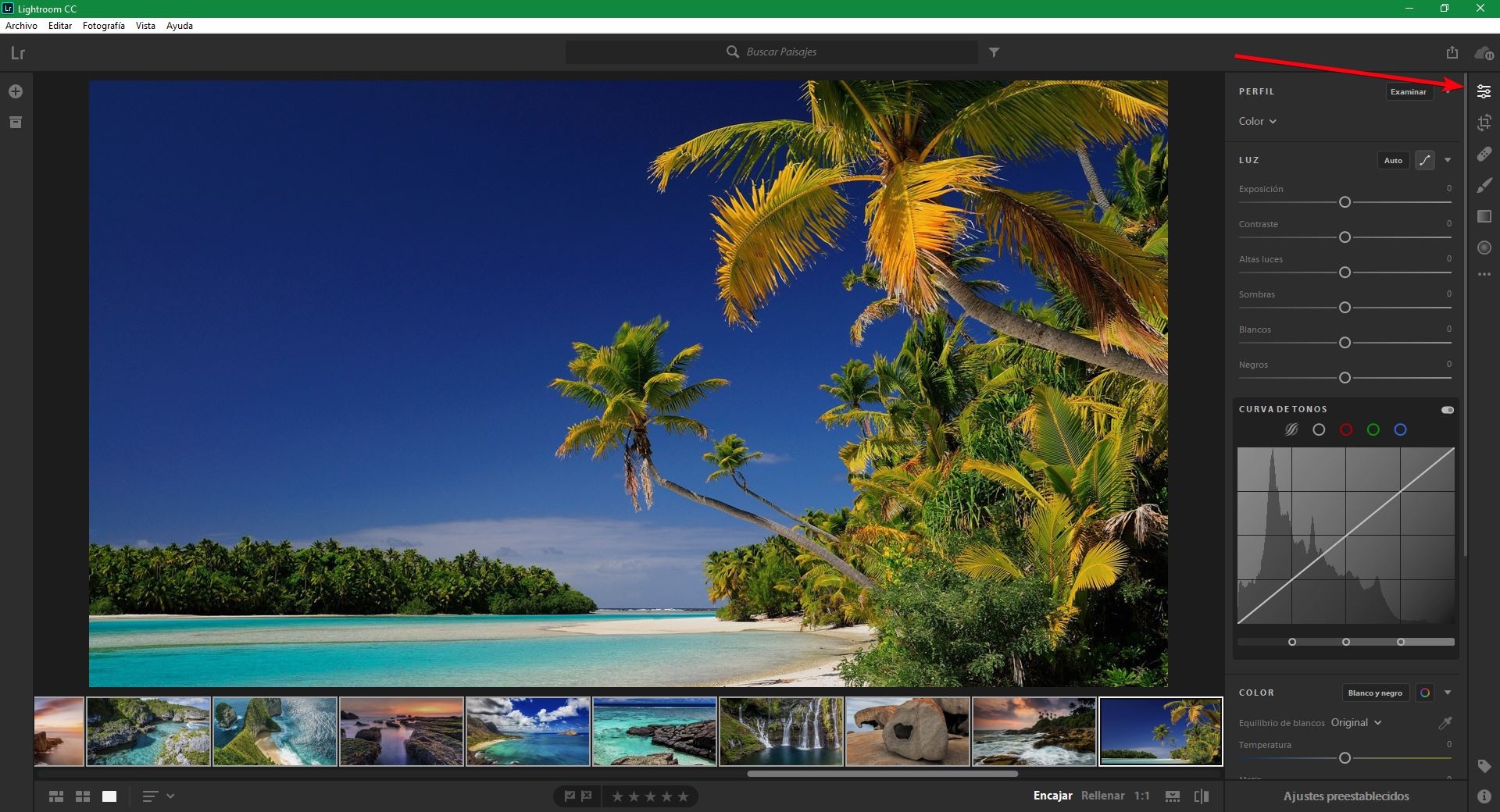Viewport: 1500px width, 812px height.
Task: Flag photo as rejected
Action: [587, 796]
